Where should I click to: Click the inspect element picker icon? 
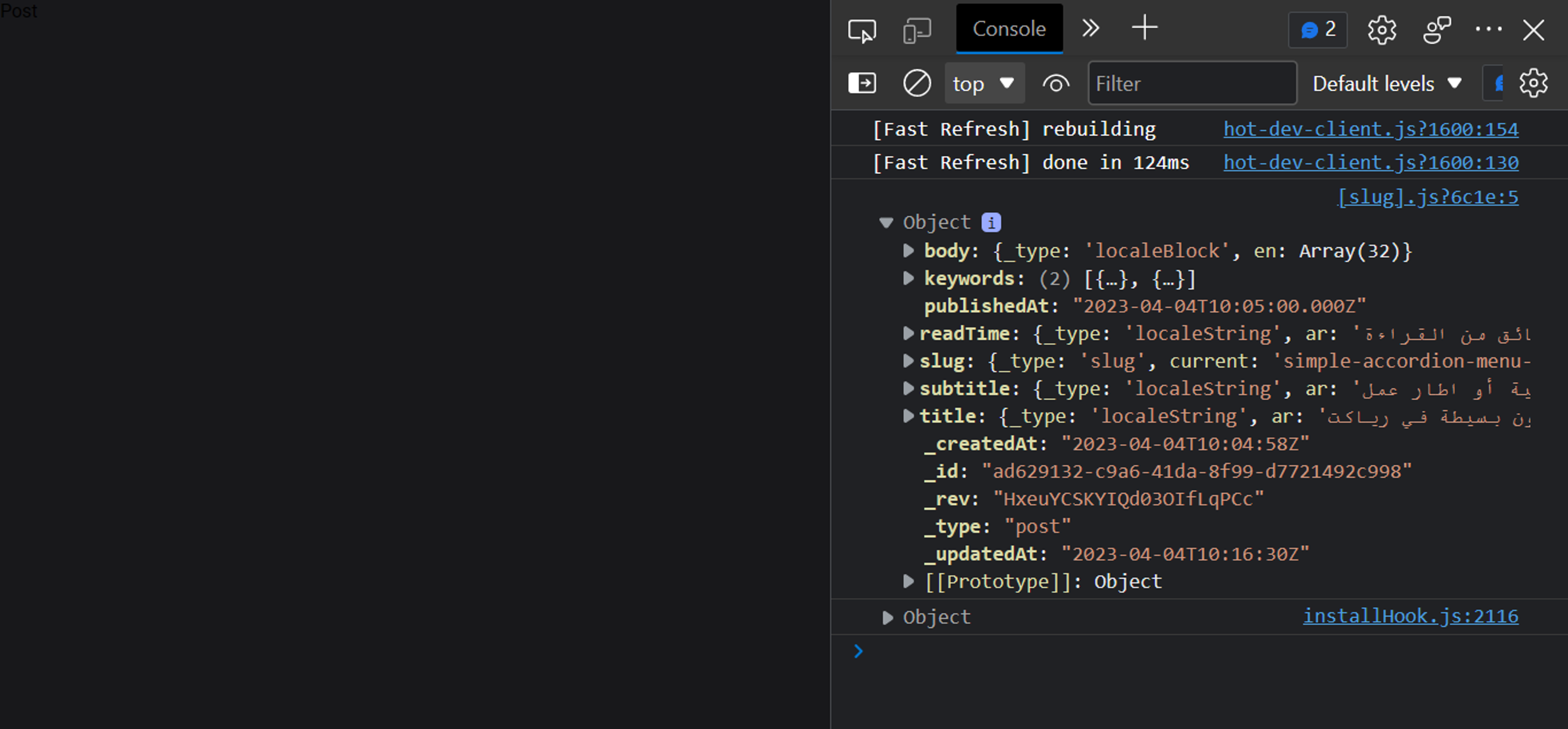[x=862, y=30]
